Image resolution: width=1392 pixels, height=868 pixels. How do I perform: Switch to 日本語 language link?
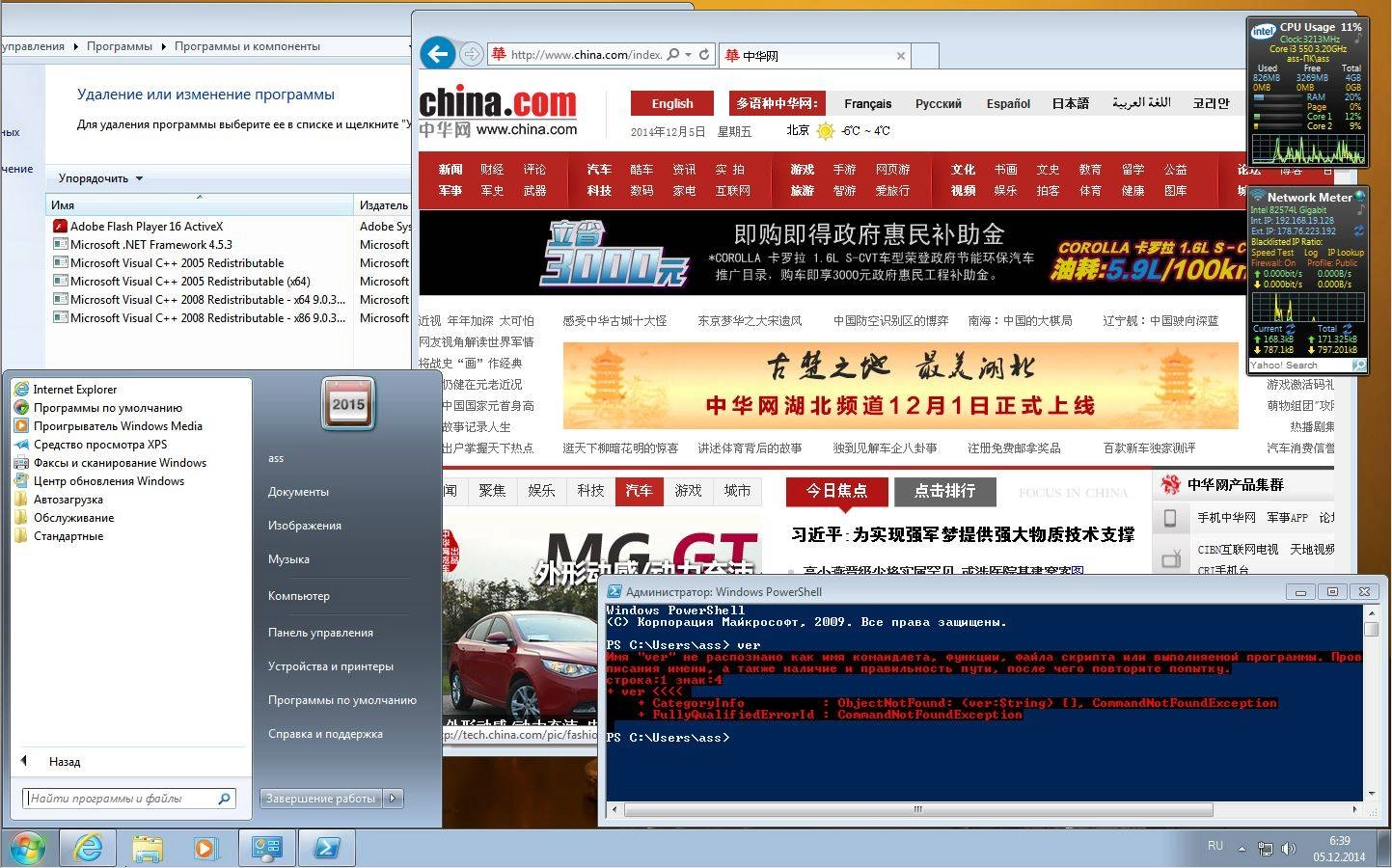coord(1071,103)
